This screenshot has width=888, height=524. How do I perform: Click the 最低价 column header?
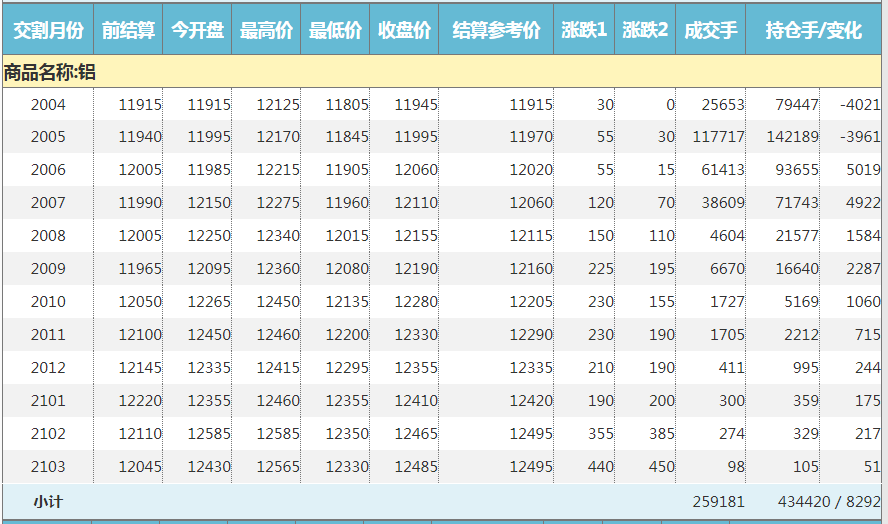pyautogui.click(x=335, y=31)
